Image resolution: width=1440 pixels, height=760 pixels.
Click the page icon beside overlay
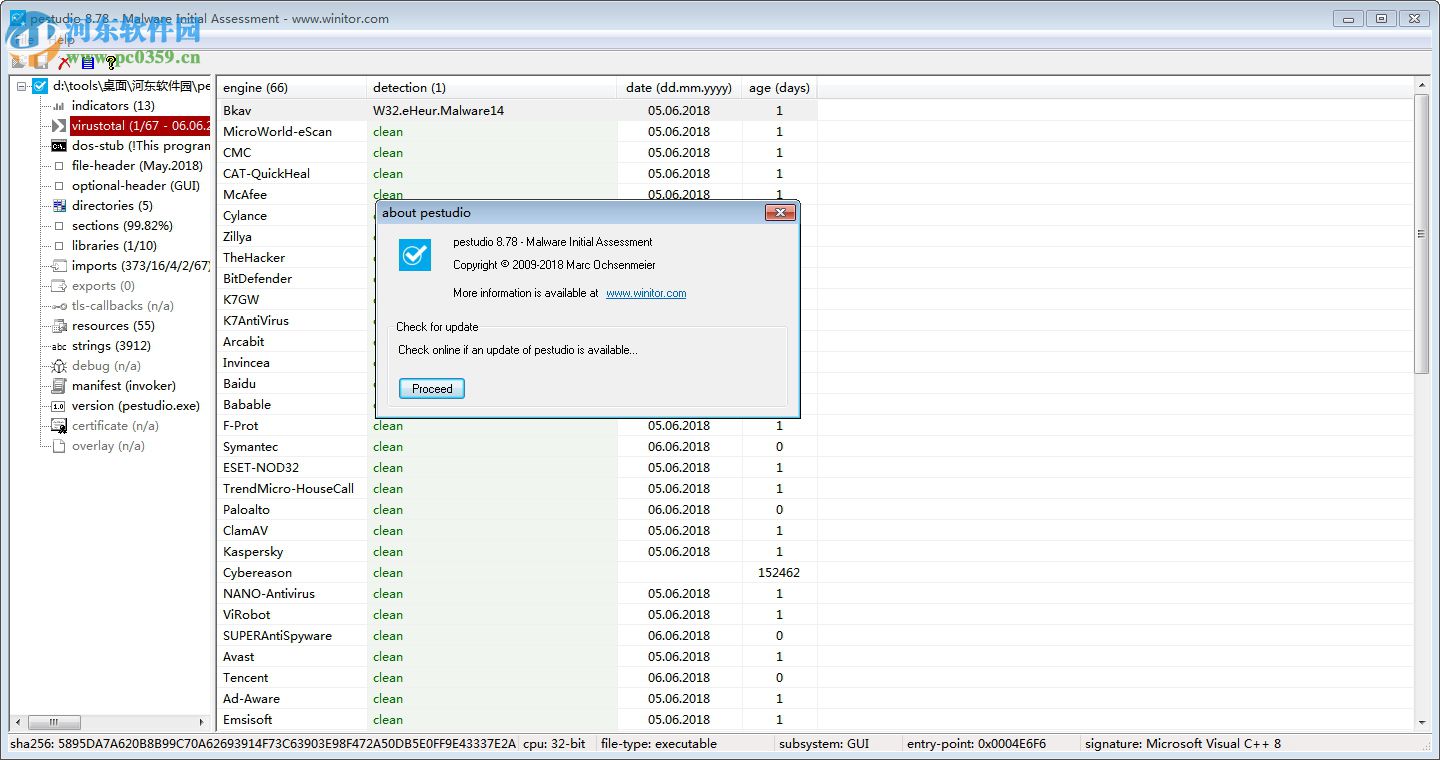[58, 446]
